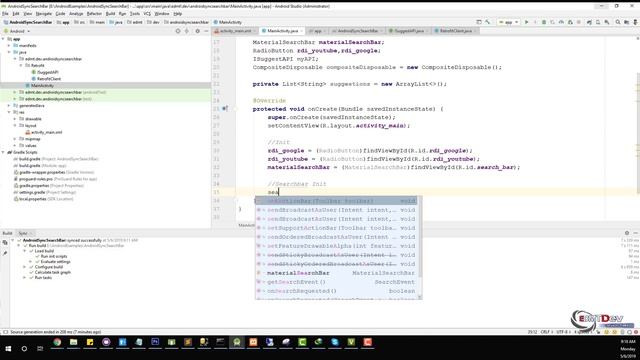Image resolution: width=640 pixels, height=360 pixels.
Task: Expand the generatedJava folder
Action: point(9,106)
